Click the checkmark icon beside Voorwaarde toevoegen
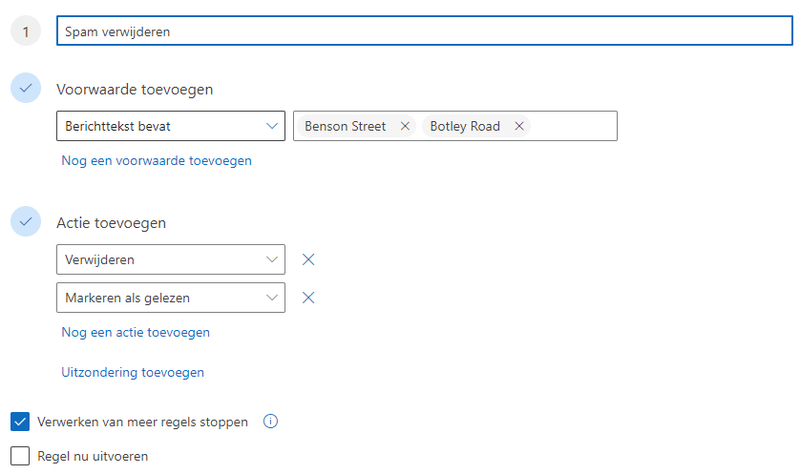Viewport: 800px width, 474px height. pyautogui.click(x=26, y=89)
